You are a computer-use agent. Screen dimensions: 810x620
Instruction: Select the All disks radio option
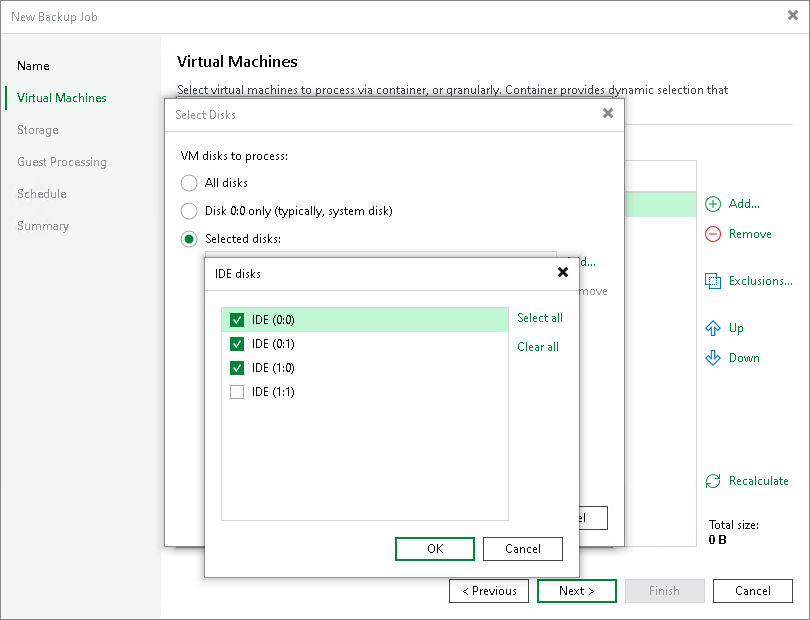click(x=189, y=183)
